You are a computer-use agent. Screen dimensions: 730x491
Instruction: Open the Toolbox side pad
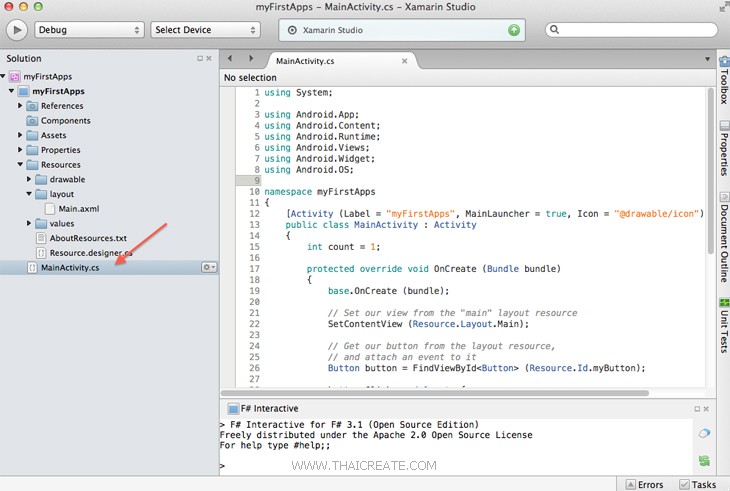[x=724, y=81]
